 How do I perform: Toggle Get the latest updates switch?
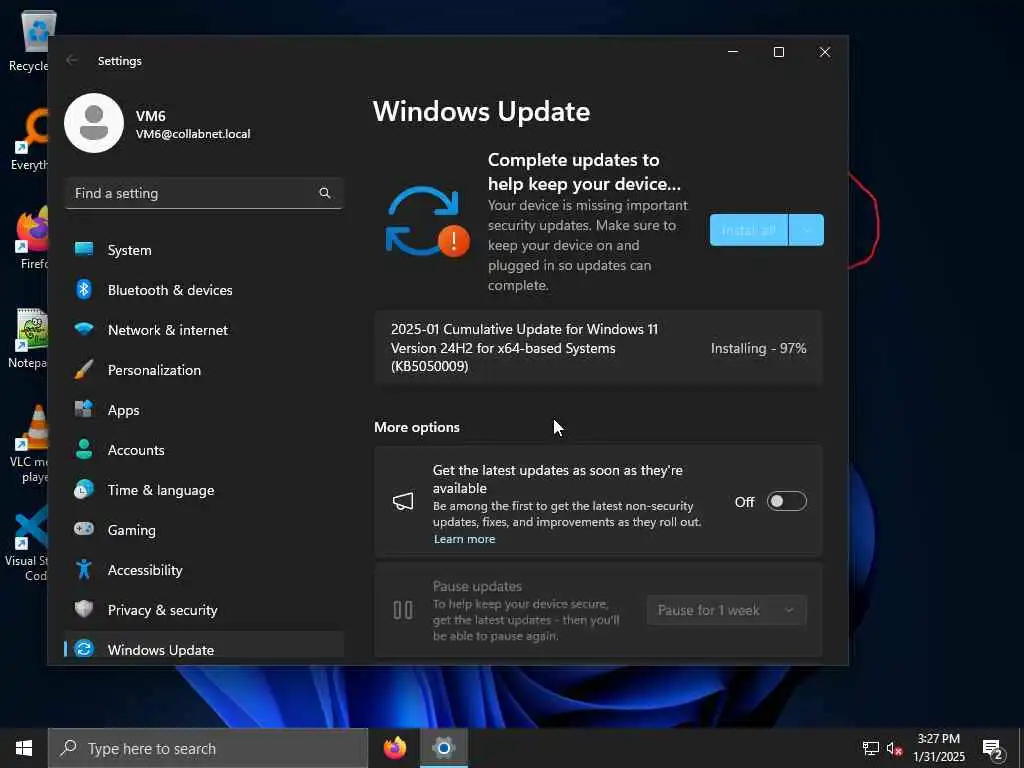pos(786,502)
